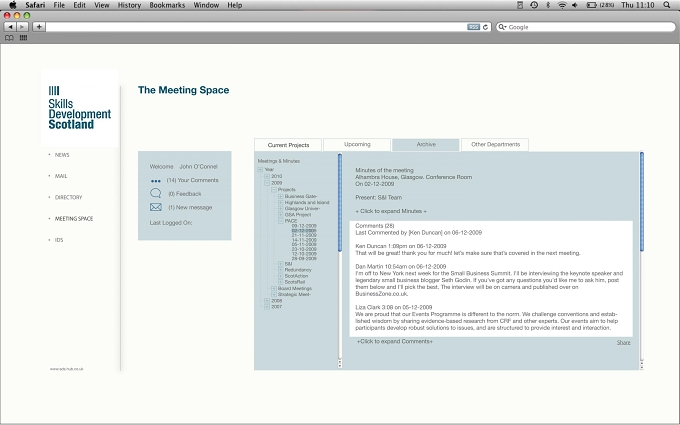The height and width of the screenshot is (425, 680).
Task: Expand the 2008 tree node
Action: (267, 301)
